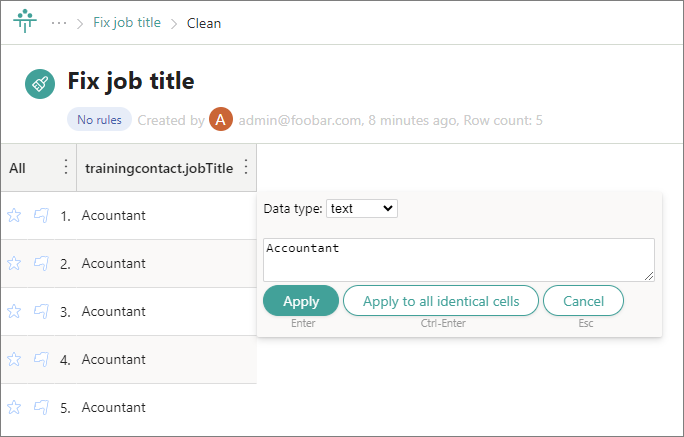Open the trainingcontact.jobTitle column menu
The image size is (684, 437).
pyautogui.click(x=246, y=168)
